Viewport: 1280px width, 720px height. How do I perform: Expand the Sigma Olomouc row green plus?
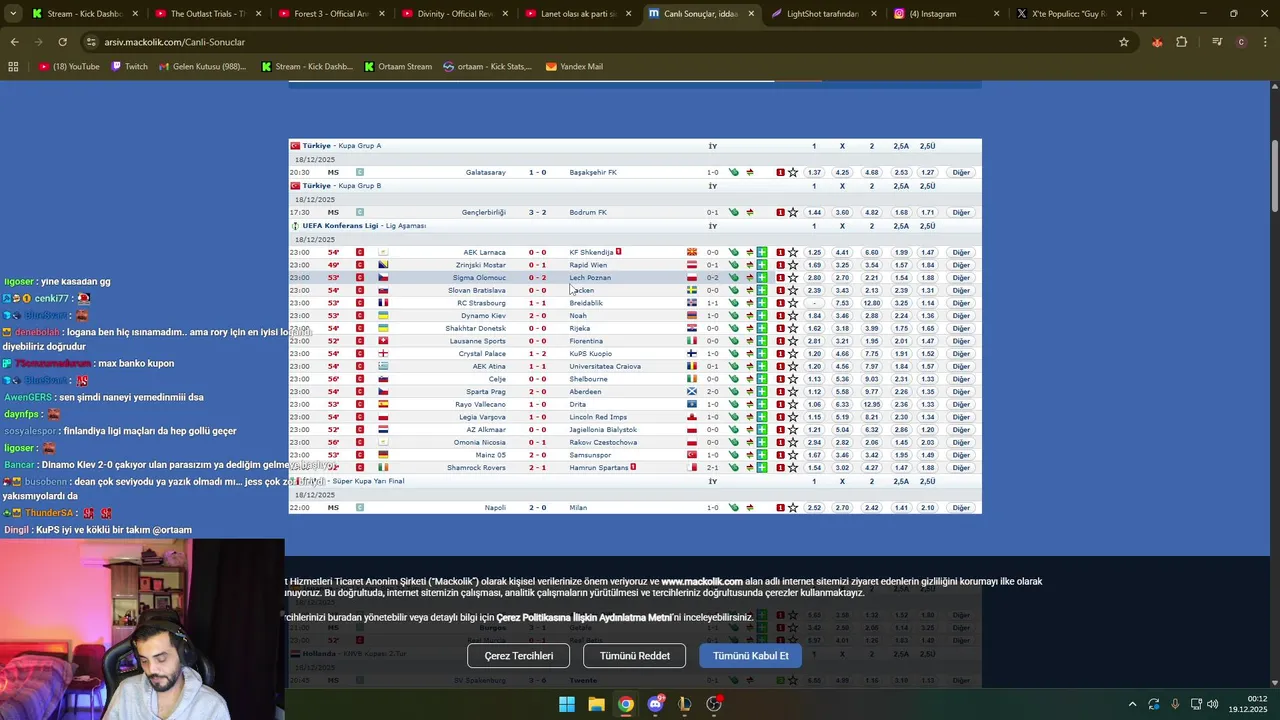click(x=762, y=277)
